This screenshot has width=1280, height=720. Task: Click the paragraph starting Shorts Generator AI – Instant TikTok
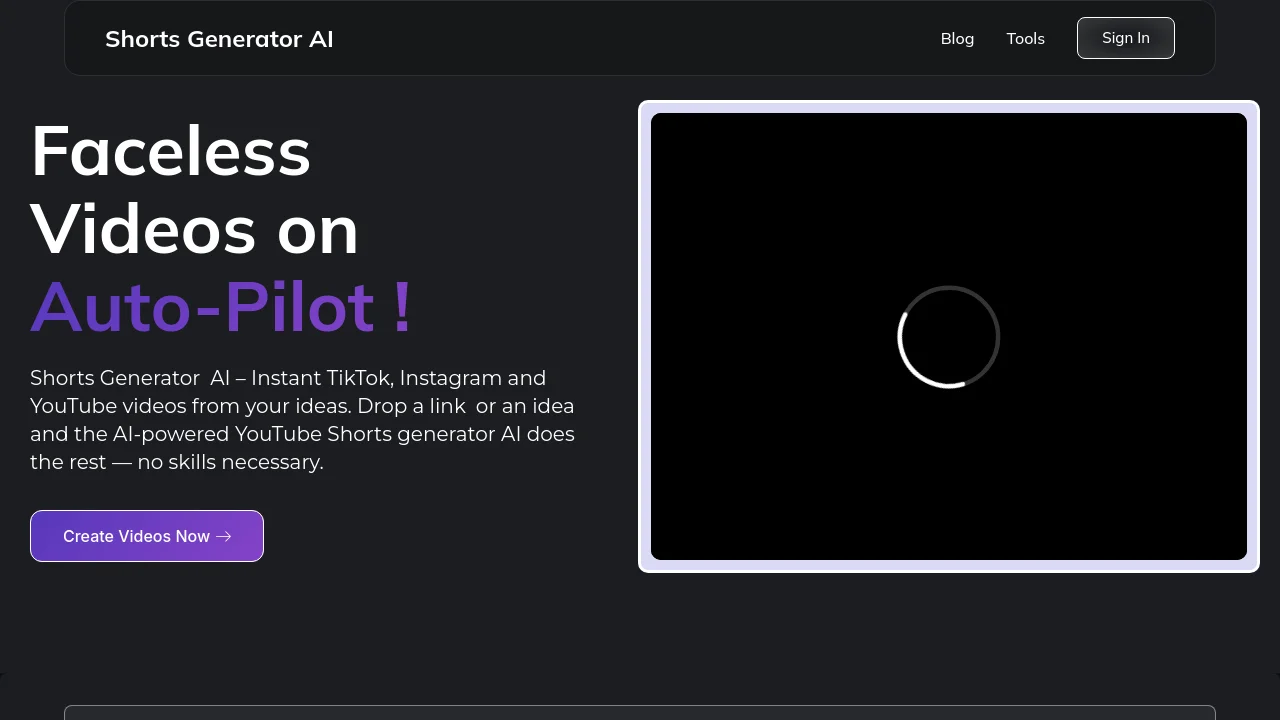pyautogui.click(x=302, y=420)
